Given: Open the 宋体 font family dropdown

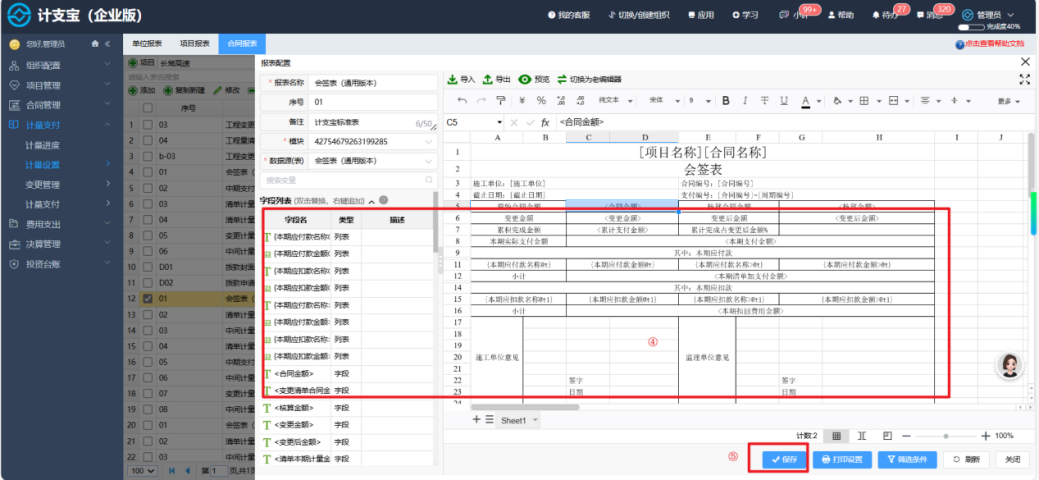Looking at the screenshot, I should tap(665, 101).
